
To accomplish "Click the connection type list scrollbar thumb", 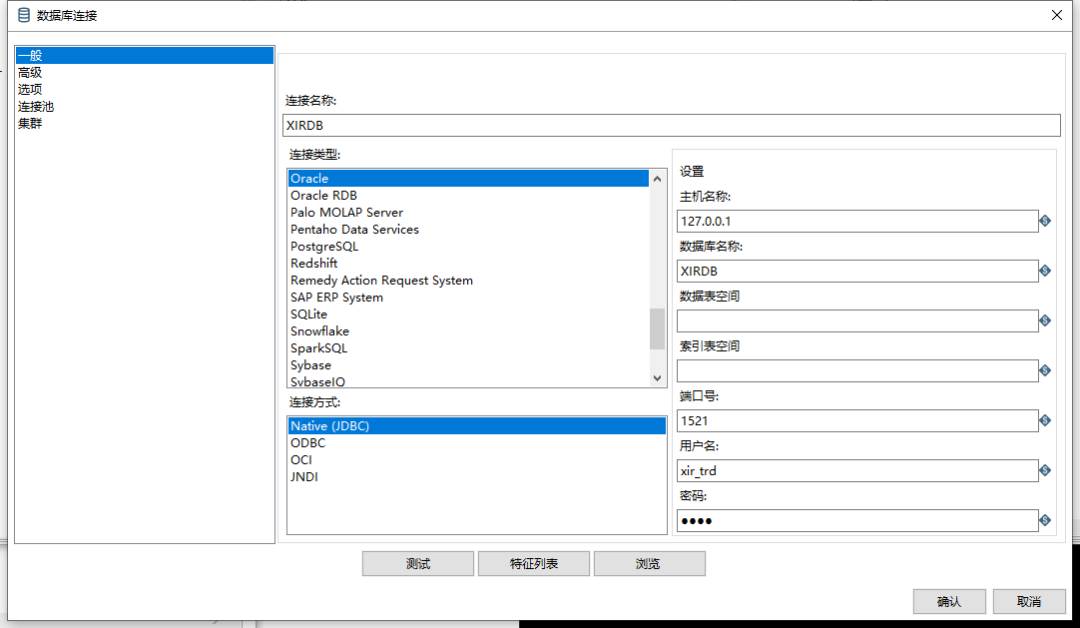I will click(657, 328).
